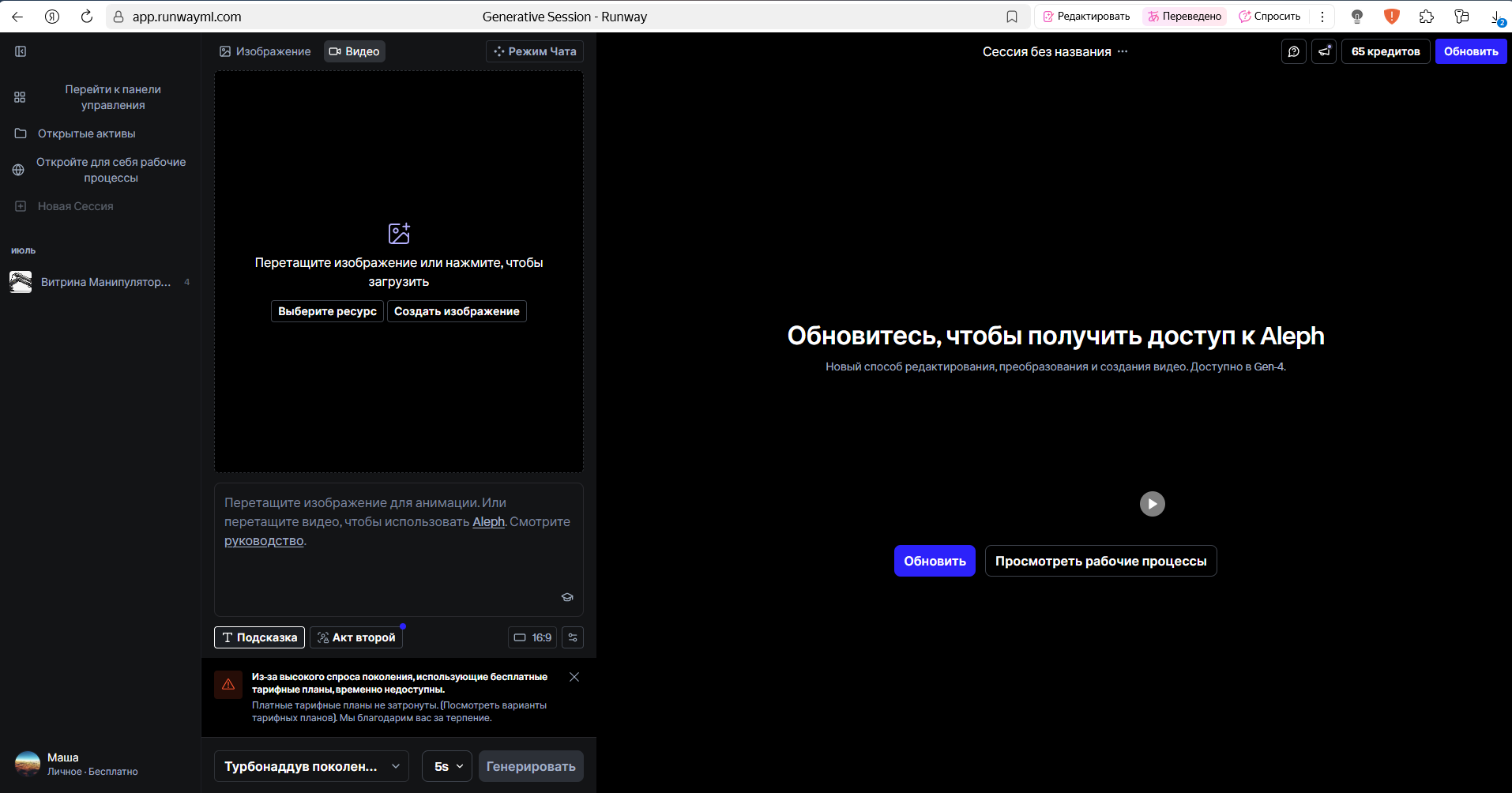
Task: Play the Aleph preview video
Action: coord(1153,504)
